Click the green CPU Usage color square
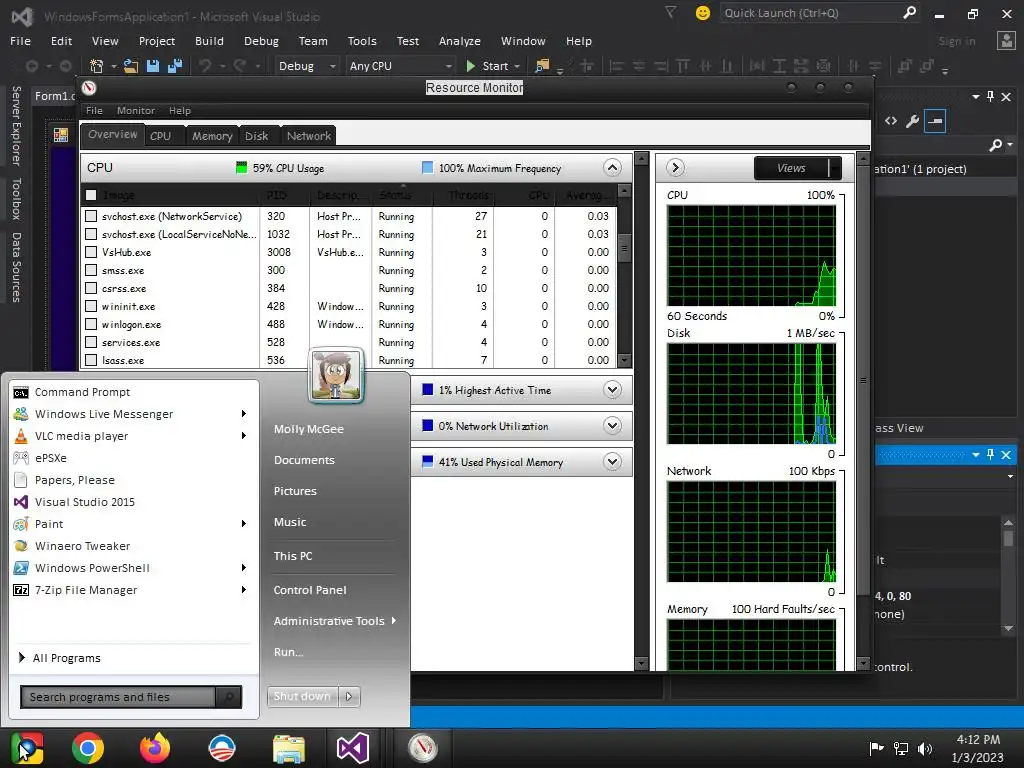Viewport: 1024px width, 768px height. 242,168
